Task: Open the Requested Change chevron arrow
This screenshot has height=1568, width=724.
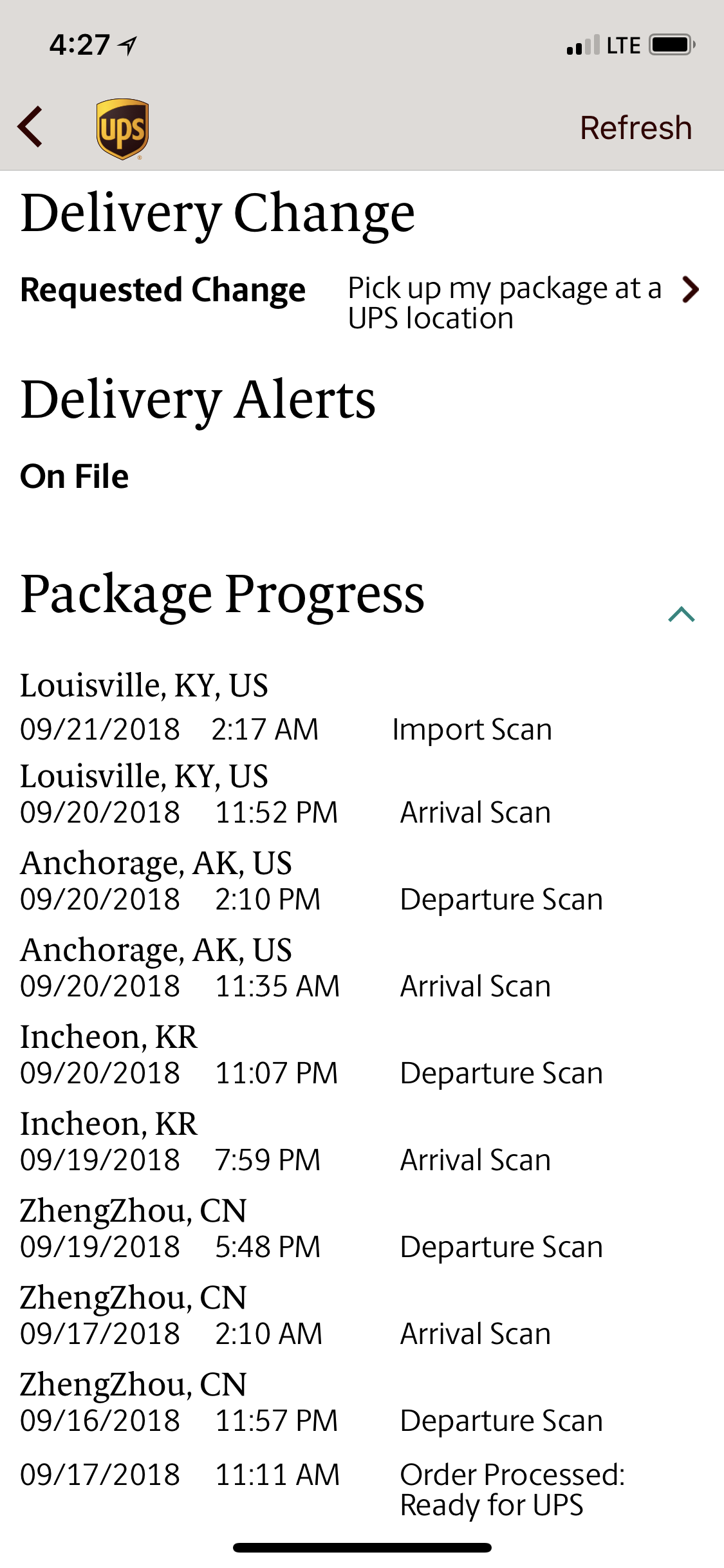Action: 691,289
